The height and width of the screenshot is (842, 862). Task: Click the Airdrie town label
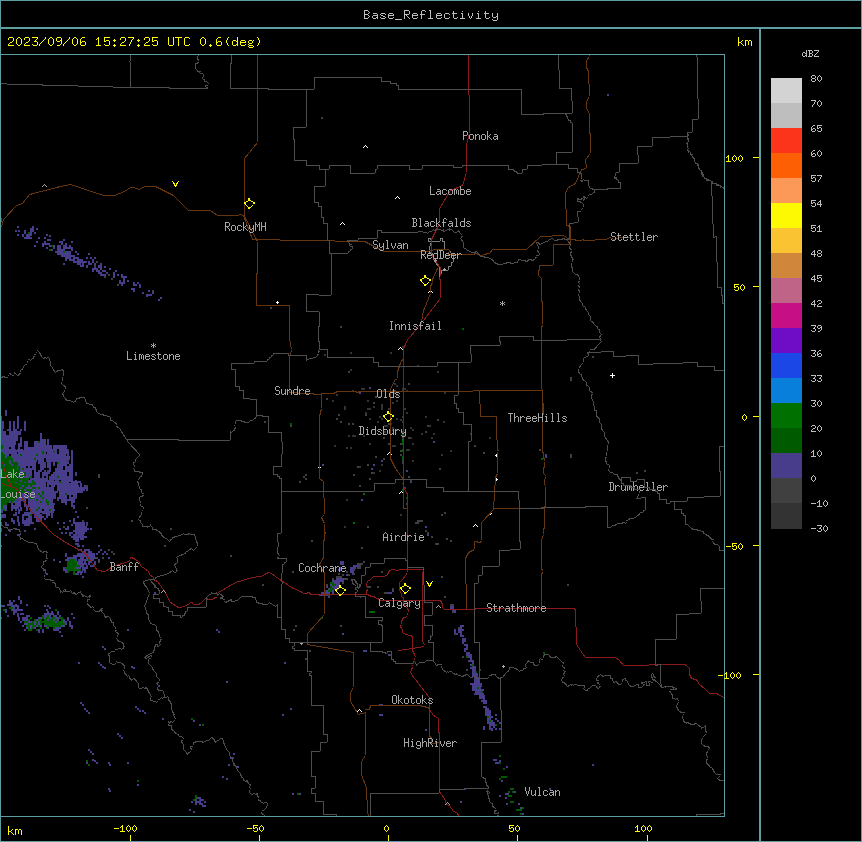(x=403, y=537)
